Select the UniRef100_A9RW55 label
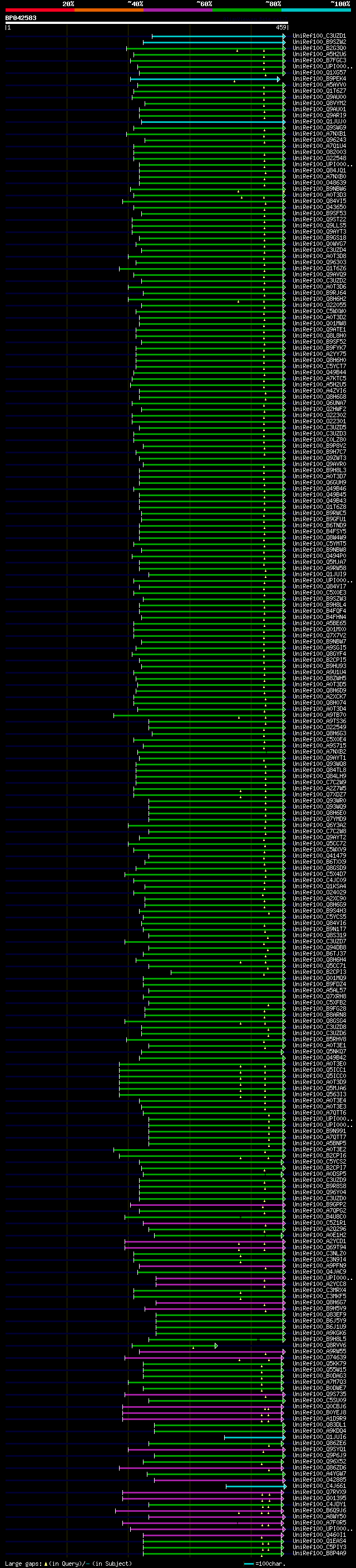The height and width of the screenshot is (1568, 356). pyautogui.click(x=319, y=1351)
